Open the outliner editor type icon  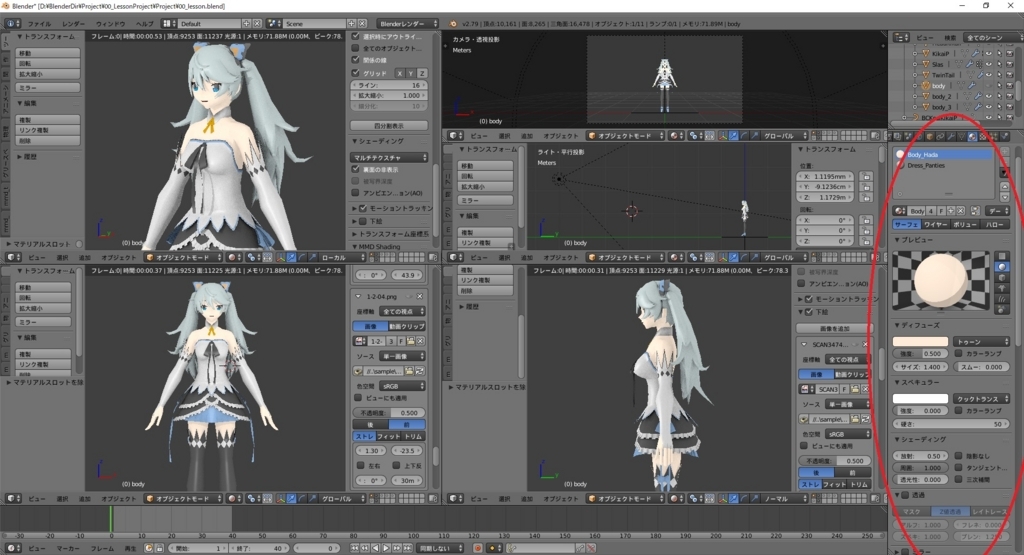[x=901, y=38]
